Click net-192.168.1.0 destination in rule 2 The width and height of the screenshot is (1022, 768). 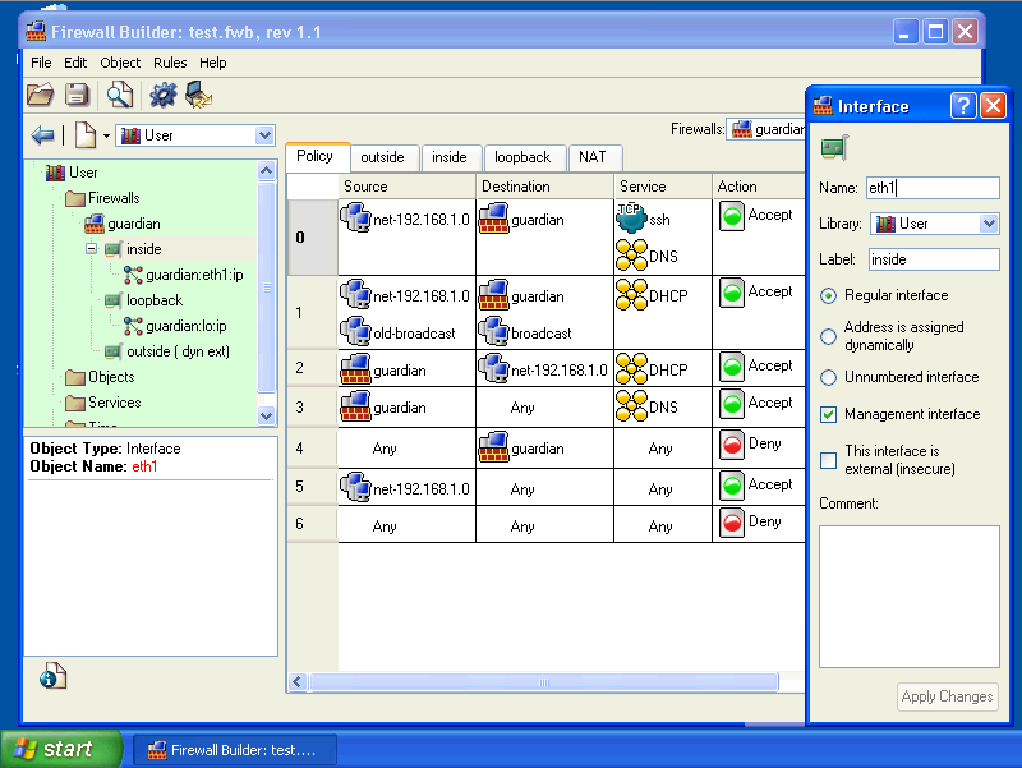point(544,369)
